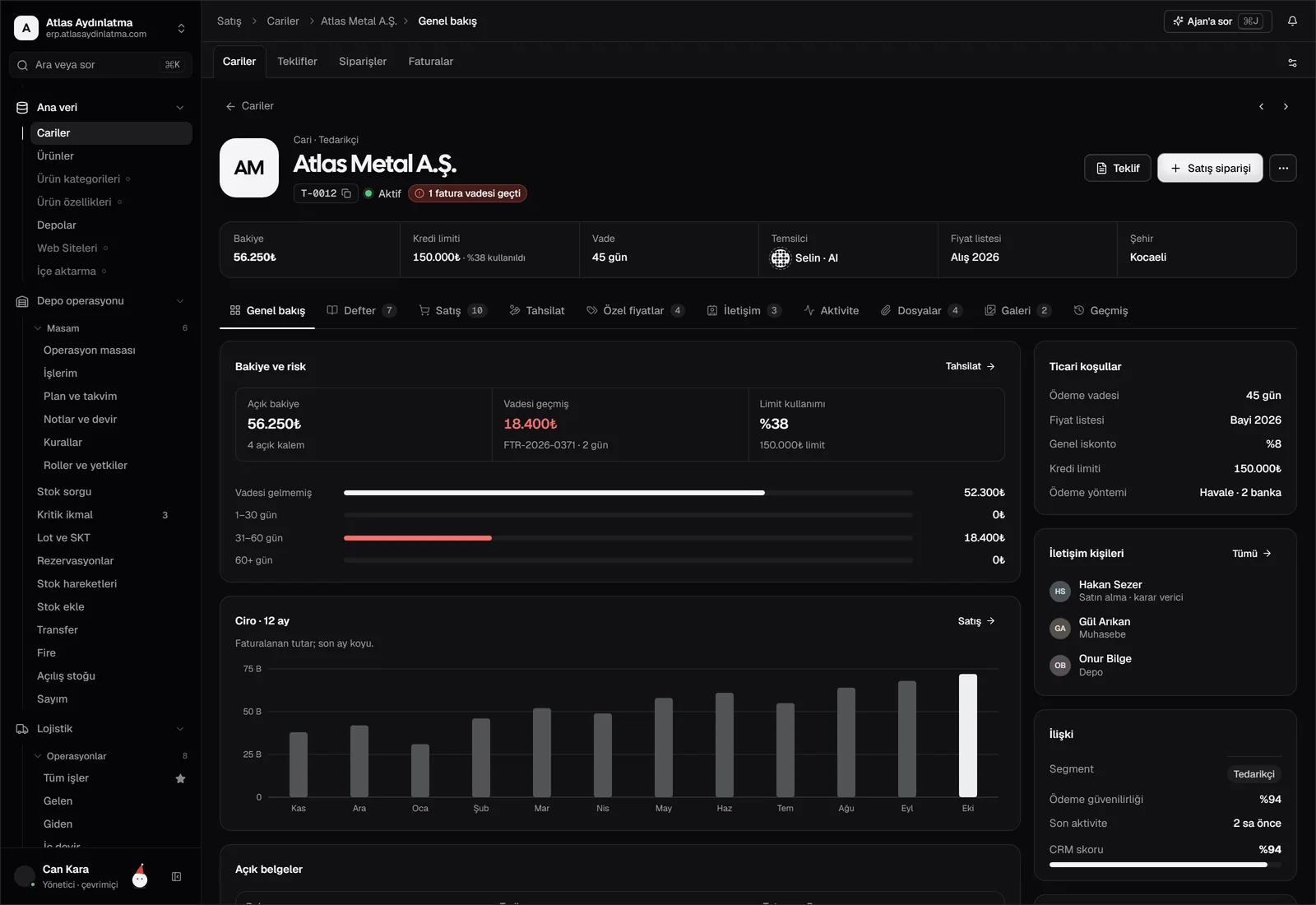Image resolution: width=1316 pixels, height=905 pixels.
Task: Switch to the Özel fiyatlar tab
Action: [635, 311]
